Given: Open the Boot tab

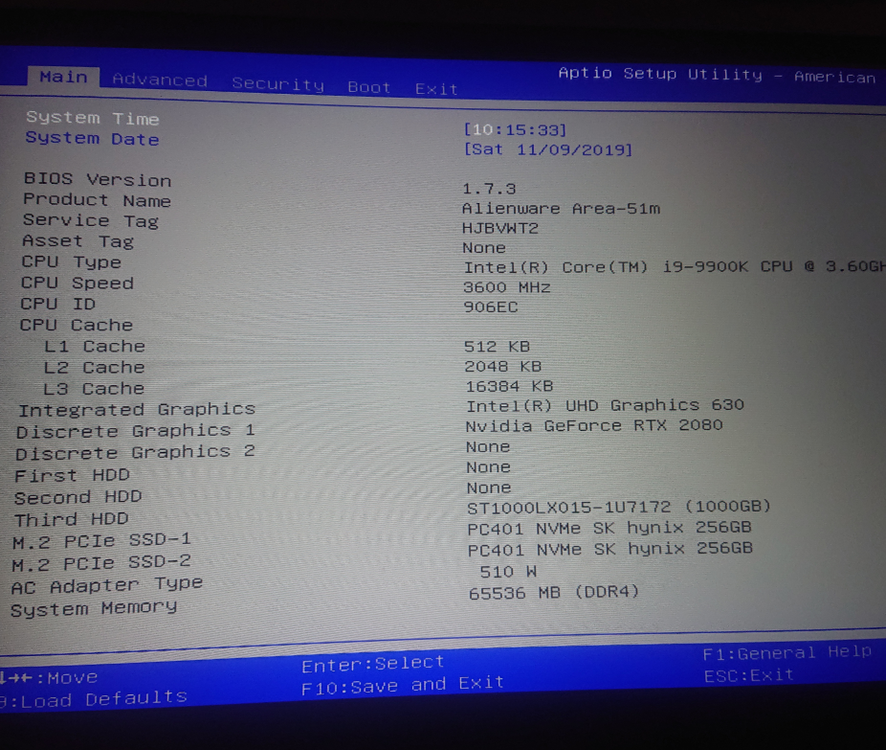Looking at the screenshot, I should [369, 88].
